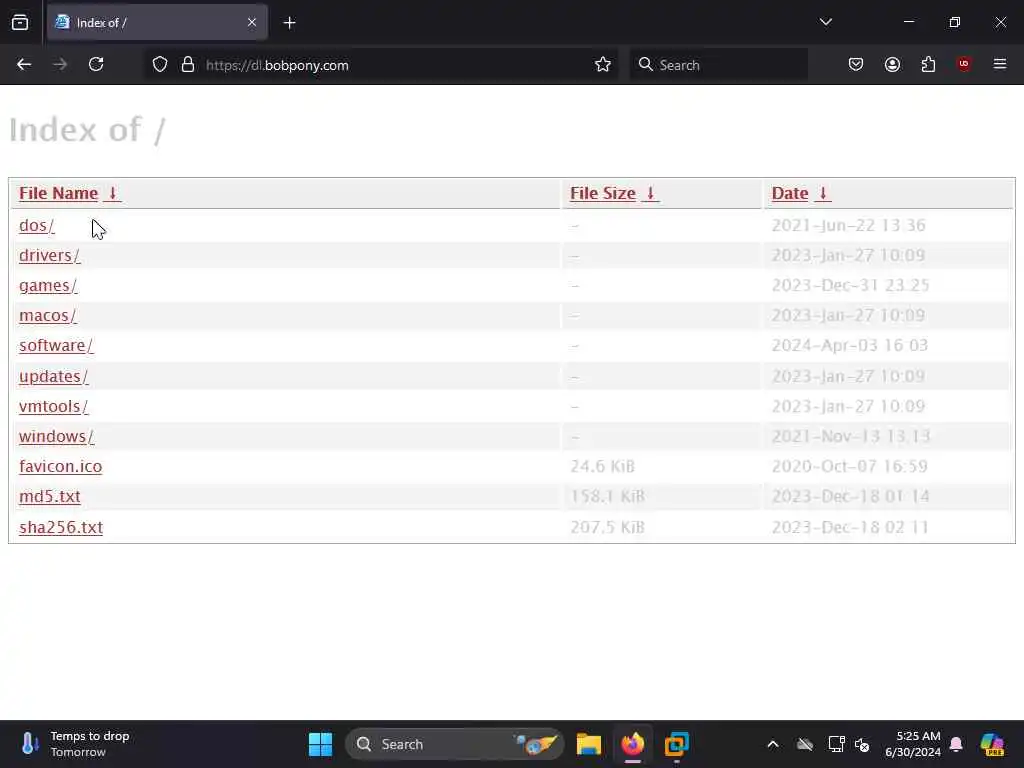This screenshot has width=1024, height=768.
Task: Sort File Name descending arrow
Action: (112, 193)
